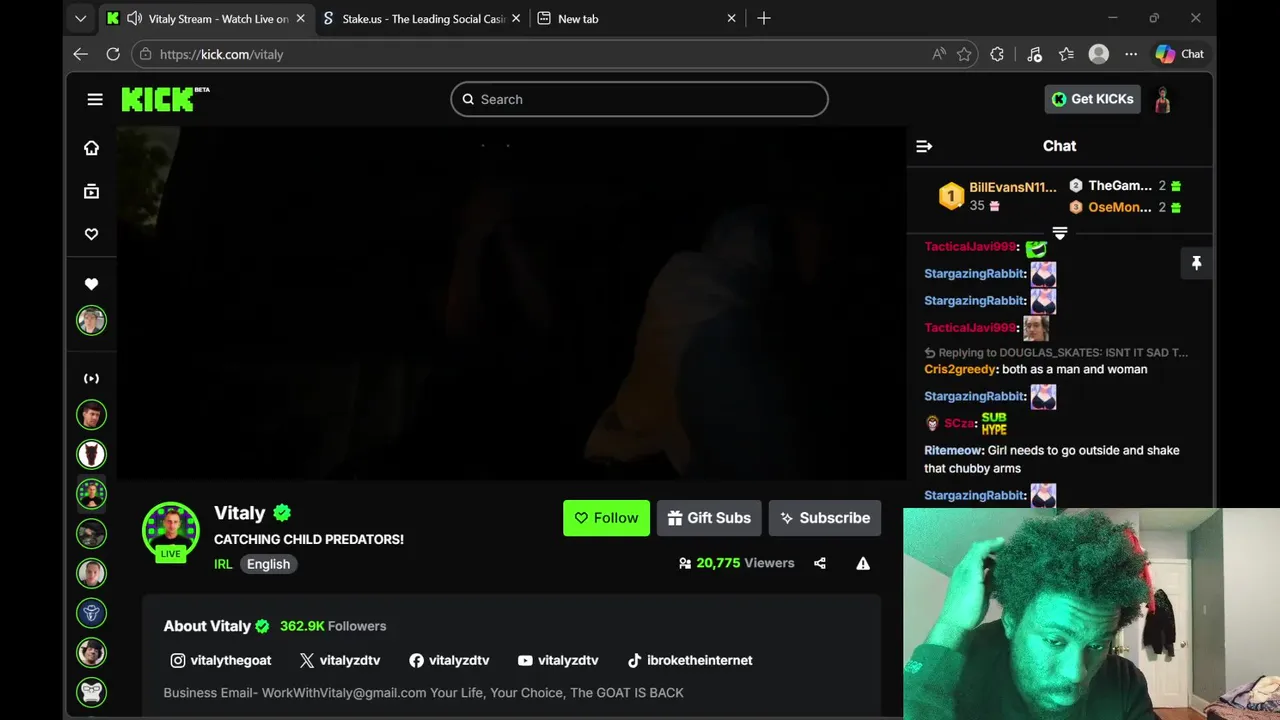Mute the Vitaly Stream tab speaker icon
1280x720 pixels.
pyautogui.click(x=134, y=18)
